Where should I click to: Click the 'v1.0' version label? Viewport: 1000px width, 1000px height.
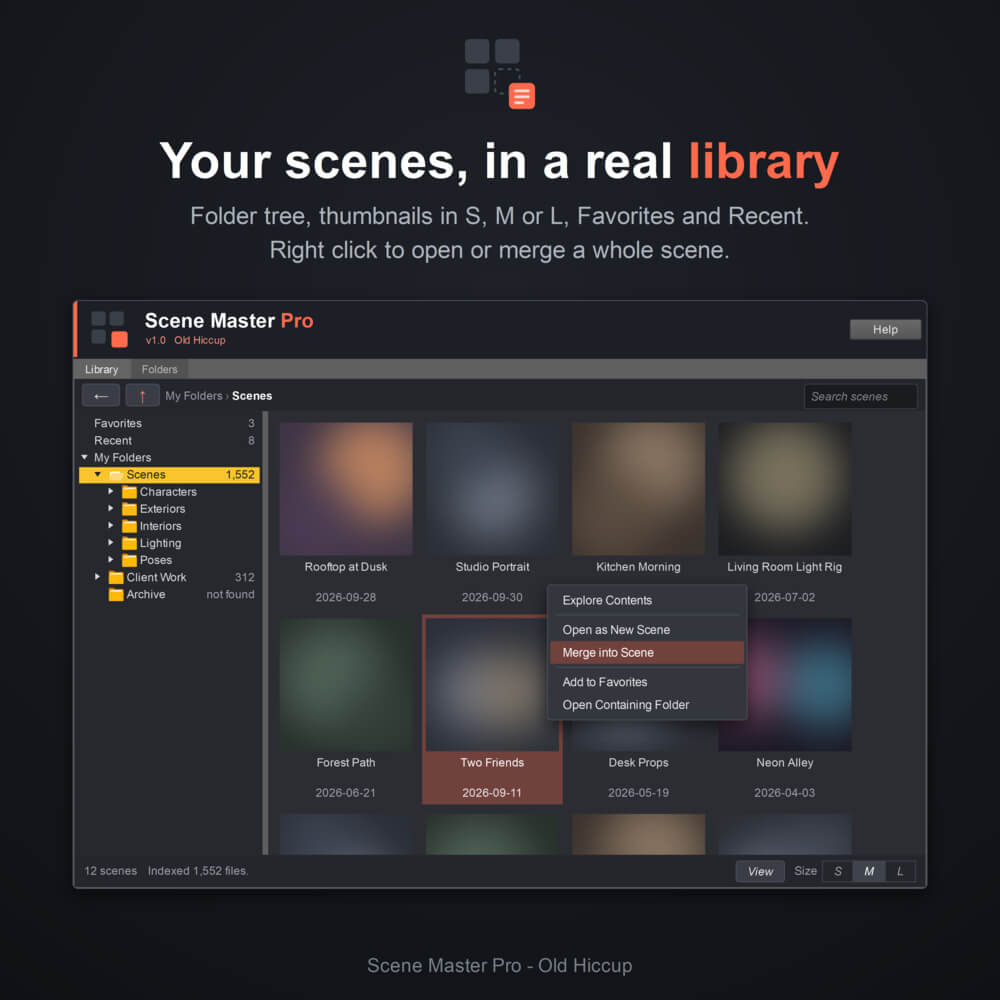pos(156,341)
